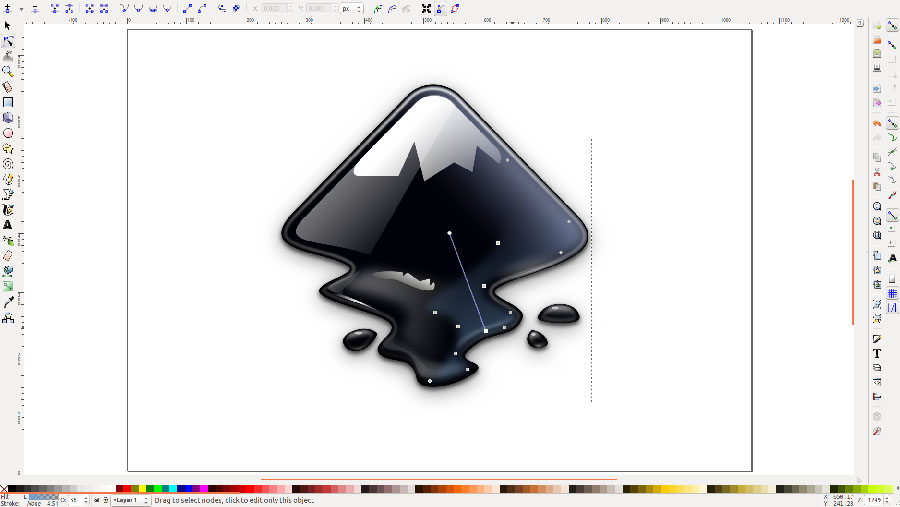
Task: Toggle enable snapping at top right
Action: pyautogui.click(x=892, y=26)
